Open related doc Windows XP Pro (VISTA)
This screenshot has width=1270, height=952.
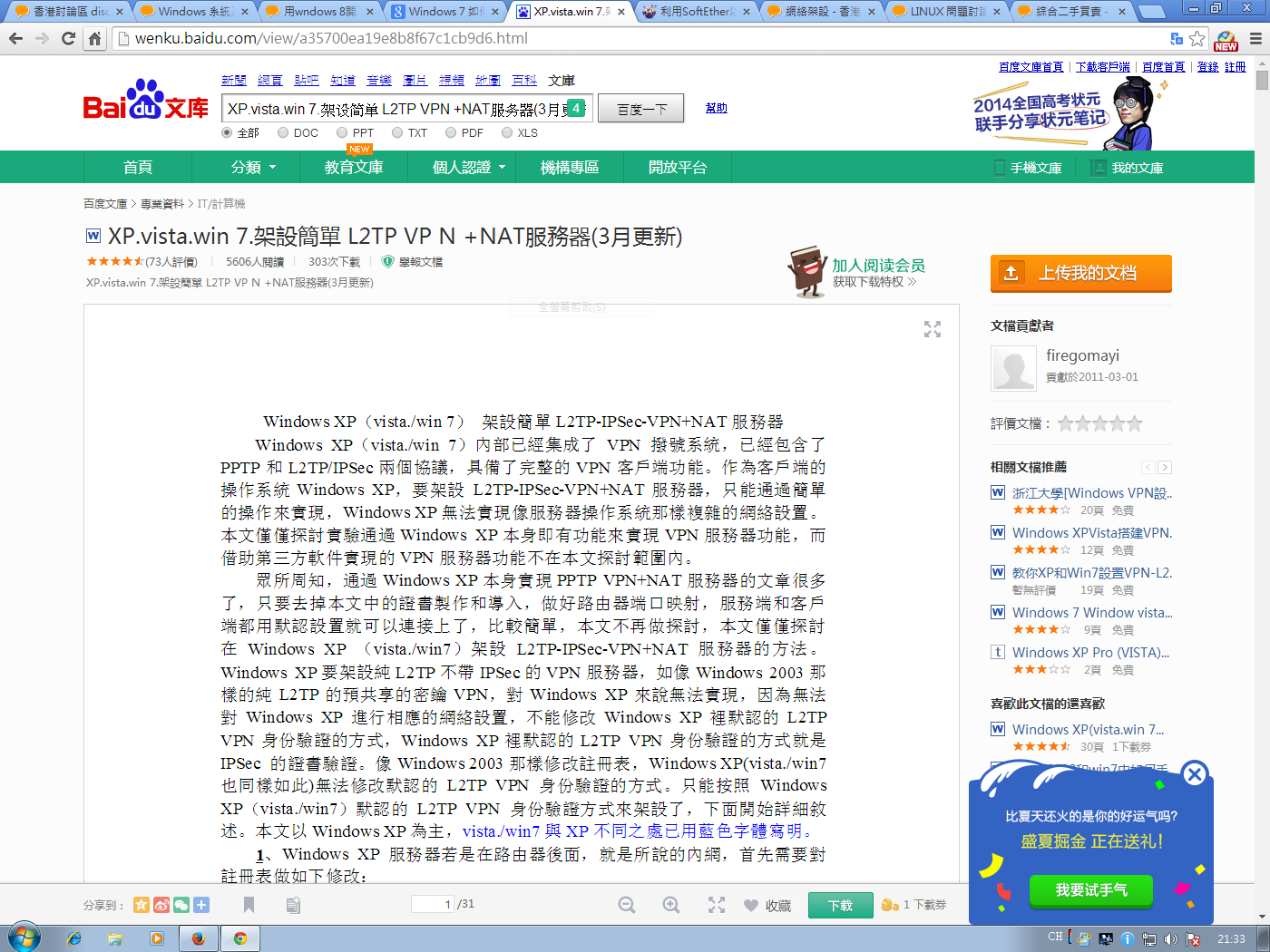pyautogui.click(x=1090, y=653)
